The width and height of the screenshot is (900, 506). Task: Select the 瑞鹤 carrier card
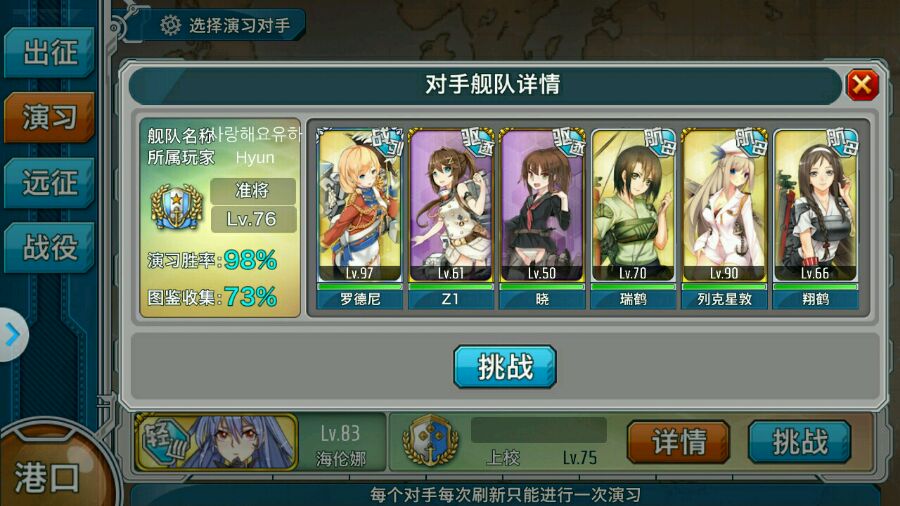click(633, 219)
